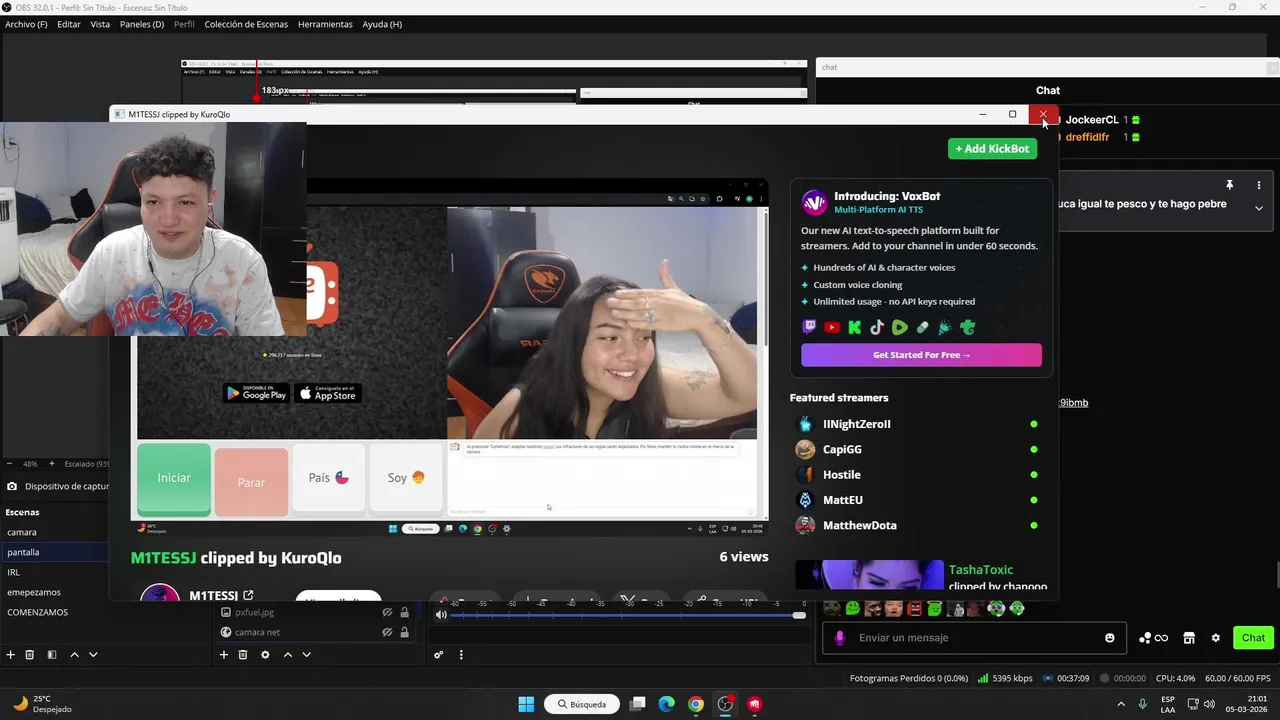Open audio mixer three-dot menu
This screenshot has width=1280, height=720.
point(461,655)
